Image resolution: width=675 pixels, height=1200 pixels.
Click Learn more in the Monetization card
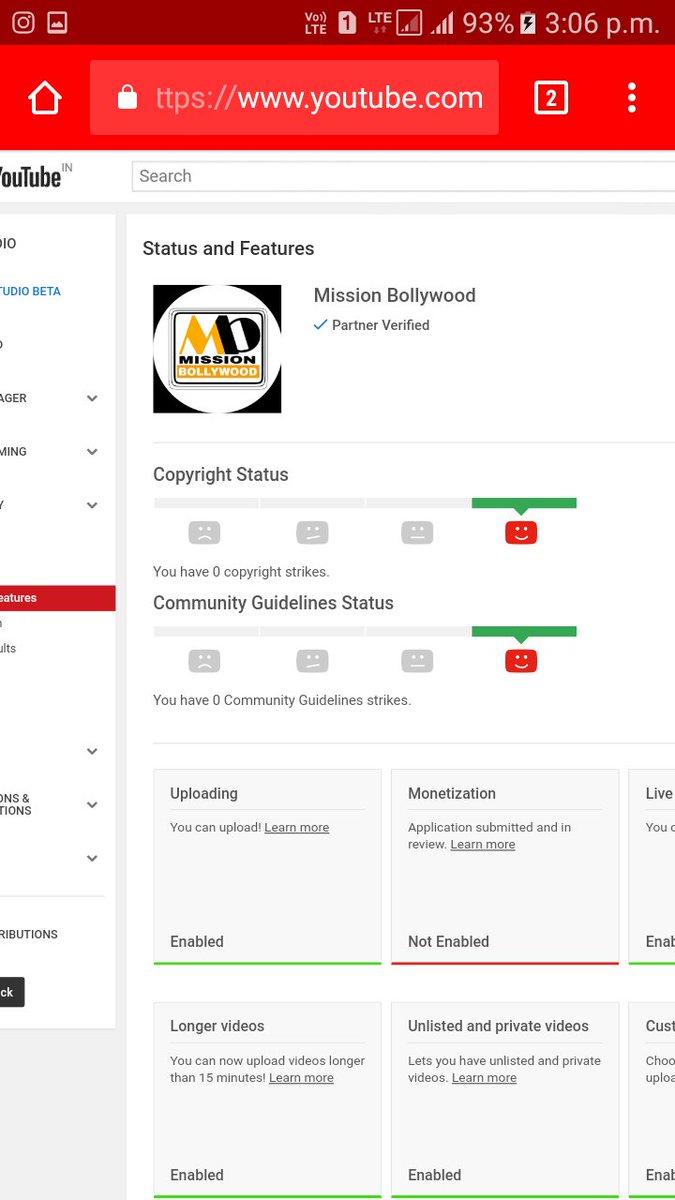[x=482, y=844]
